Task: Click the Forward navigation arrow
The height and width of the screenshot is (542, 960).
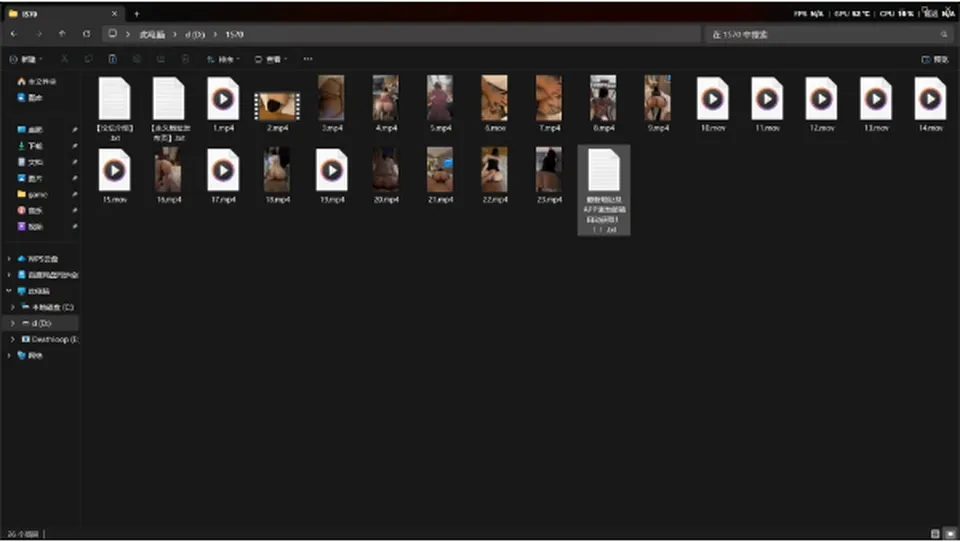Action: (x=39, y=34)
